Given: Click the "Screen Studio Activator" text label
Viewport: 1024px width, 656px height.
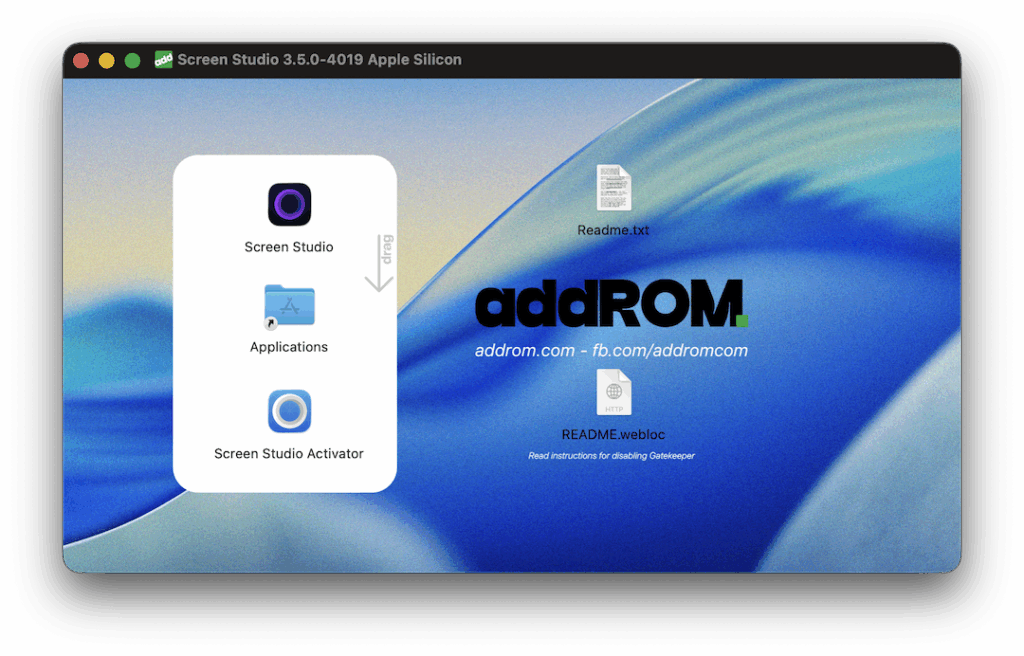Looking at the screenshot, I should click(x=289, y=454).
